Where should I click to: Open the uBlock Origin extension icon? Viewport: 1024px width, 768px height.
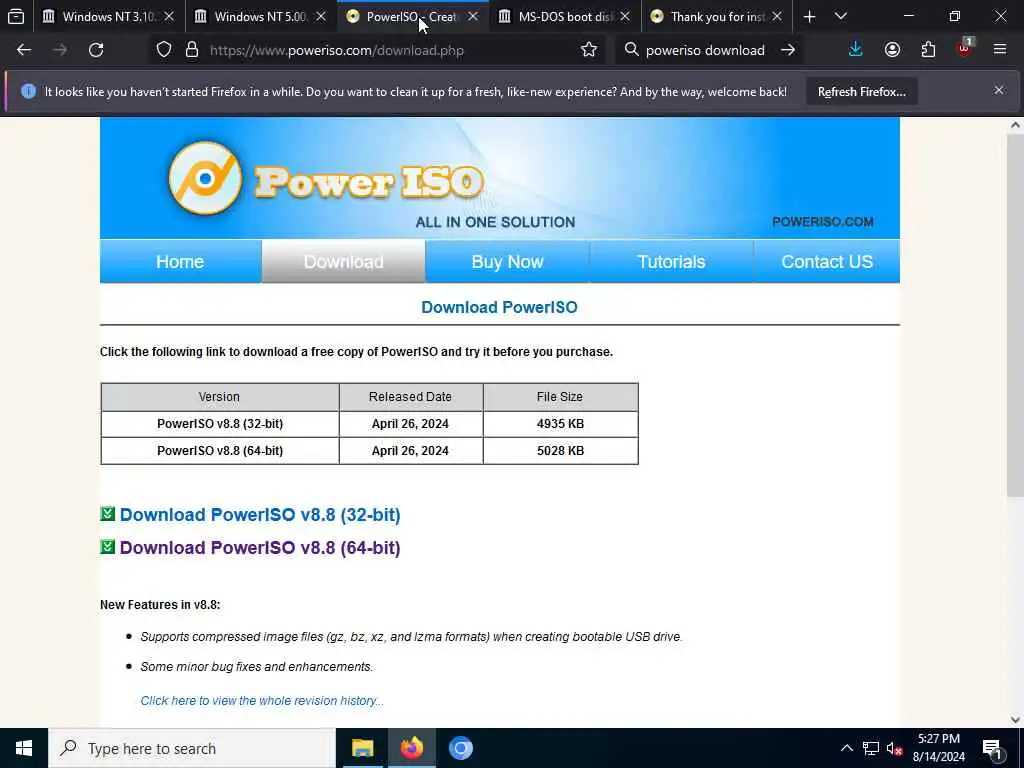pyautogui.click(x=965, y=48)
